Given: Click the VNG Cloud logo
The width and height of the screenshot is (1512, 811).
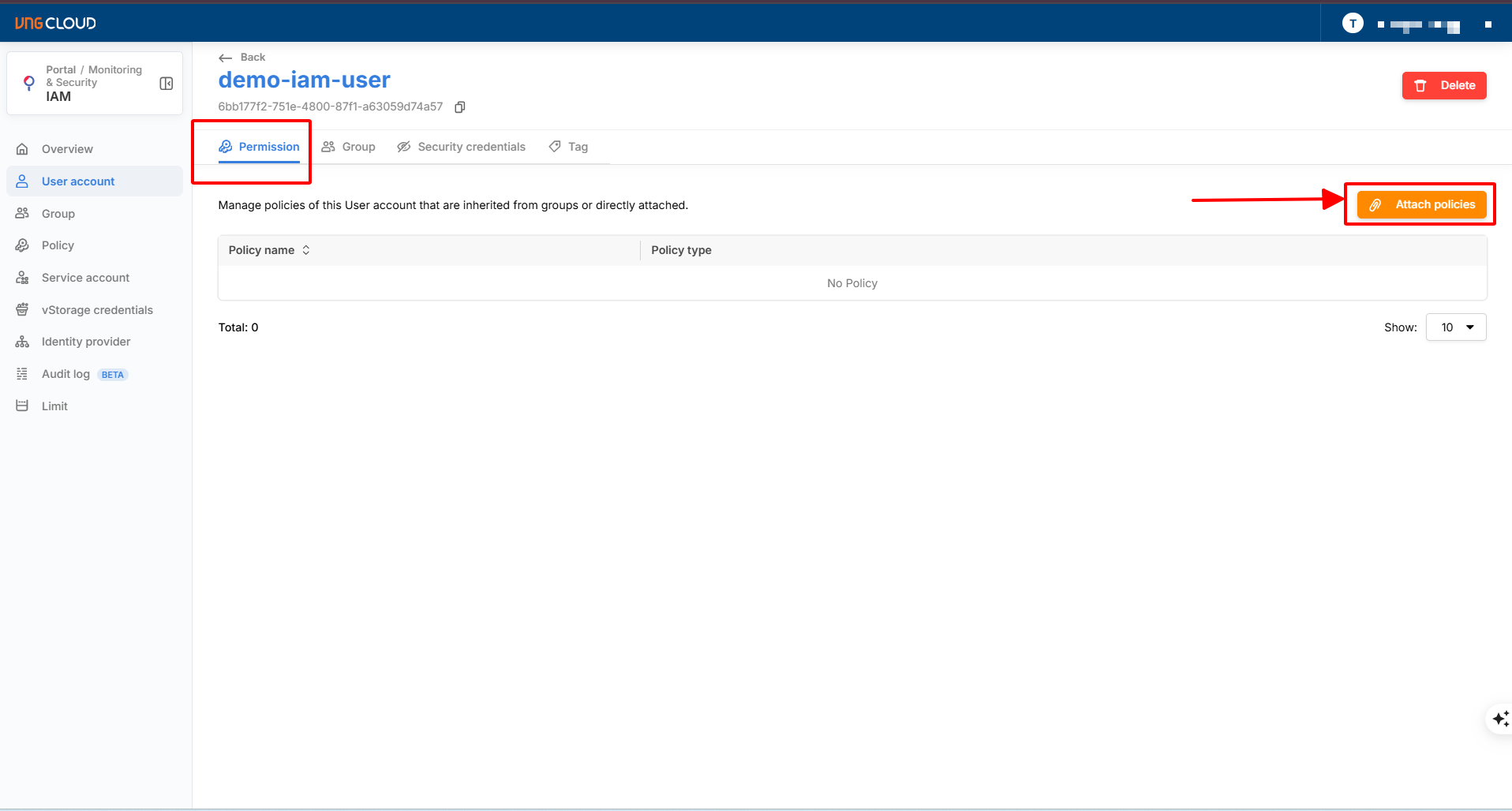Looking at the screenshot, I should click(x=55, y=24).
